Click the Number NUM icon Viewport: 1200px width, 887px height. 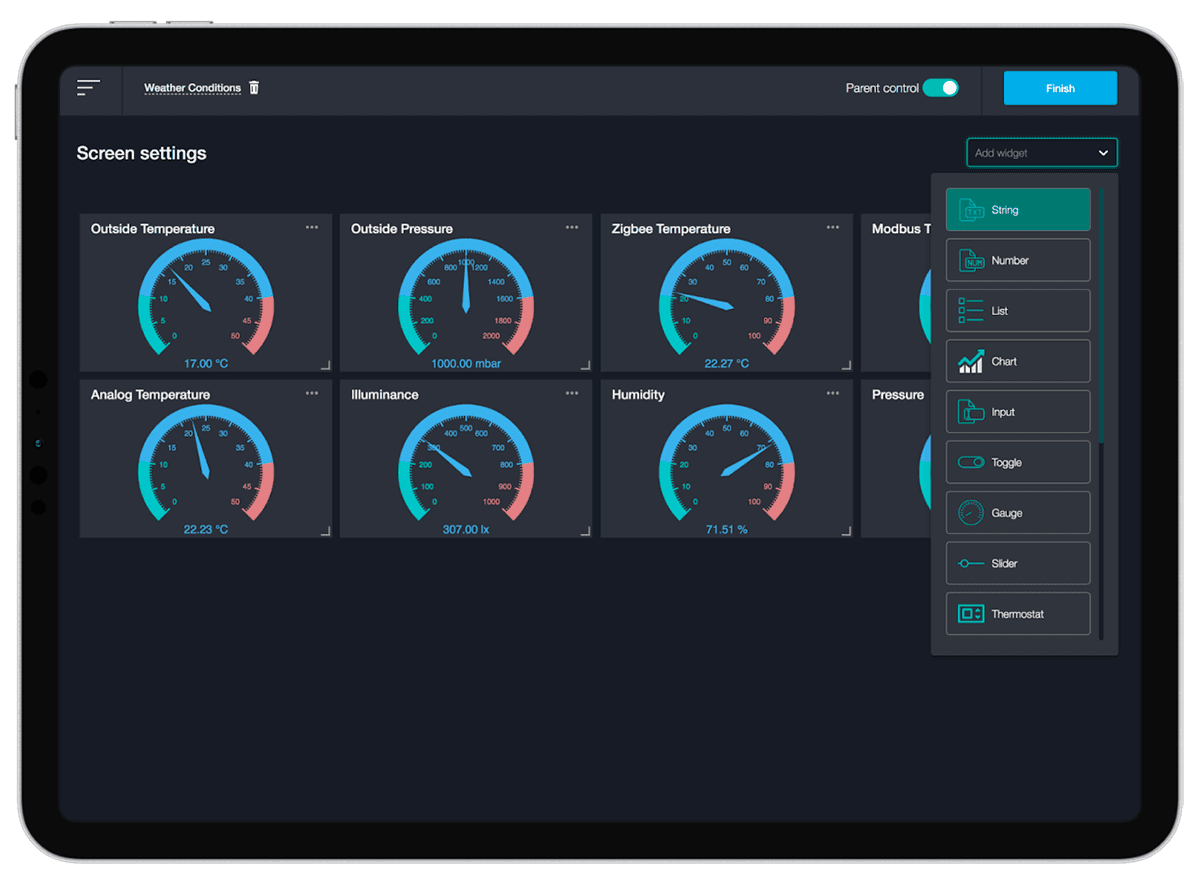[x=971, y=260]
